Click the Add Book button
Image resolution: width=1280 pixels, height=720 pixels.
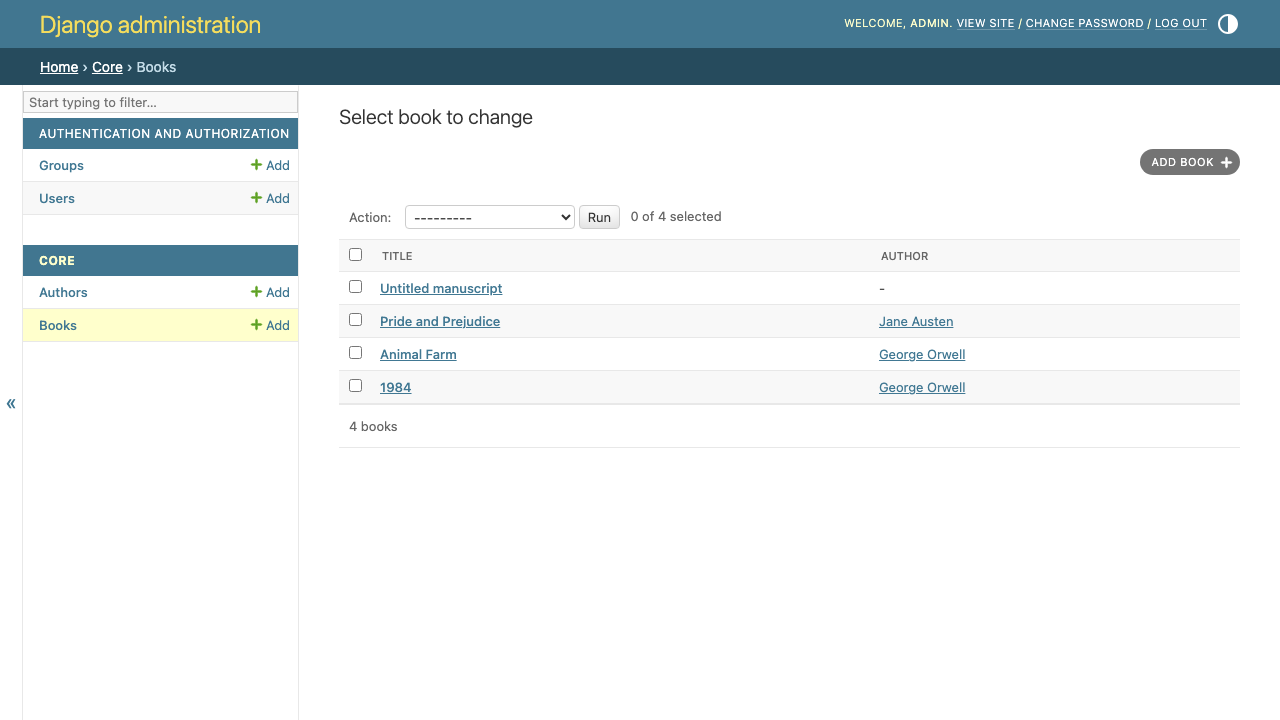click(x=1190, y=162)
